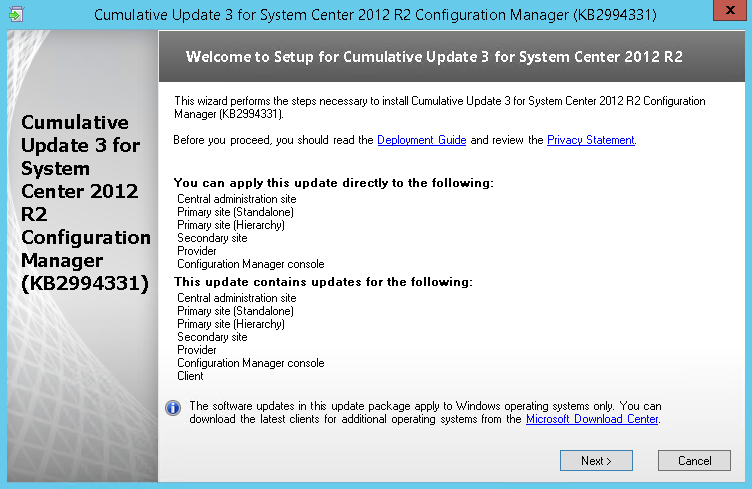Click the sidebar title "Cumulative Update 3 for System Center 2012 R2 Configuration Manager (KB2994331)"
The width and height of the screenshot is (752, 489).
(x=85, y=203)
